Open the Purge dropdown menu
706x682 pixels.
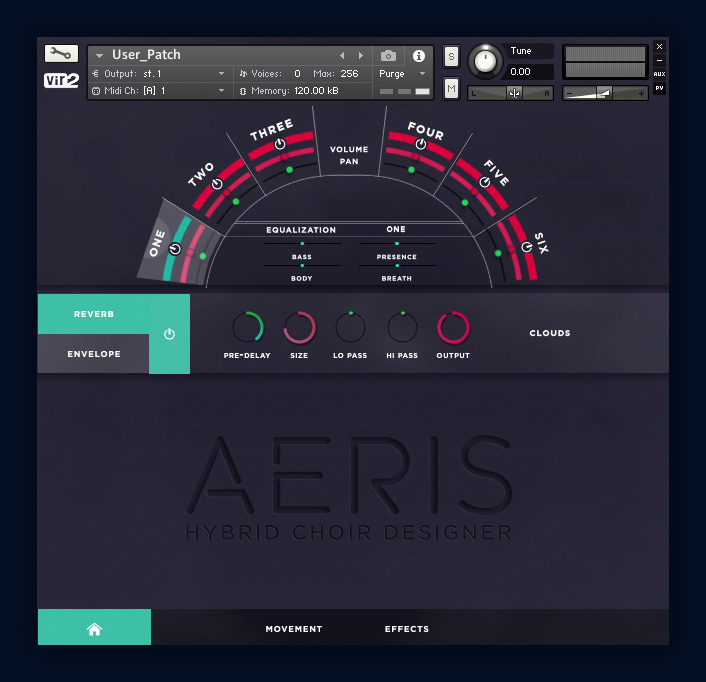(403, 73)
